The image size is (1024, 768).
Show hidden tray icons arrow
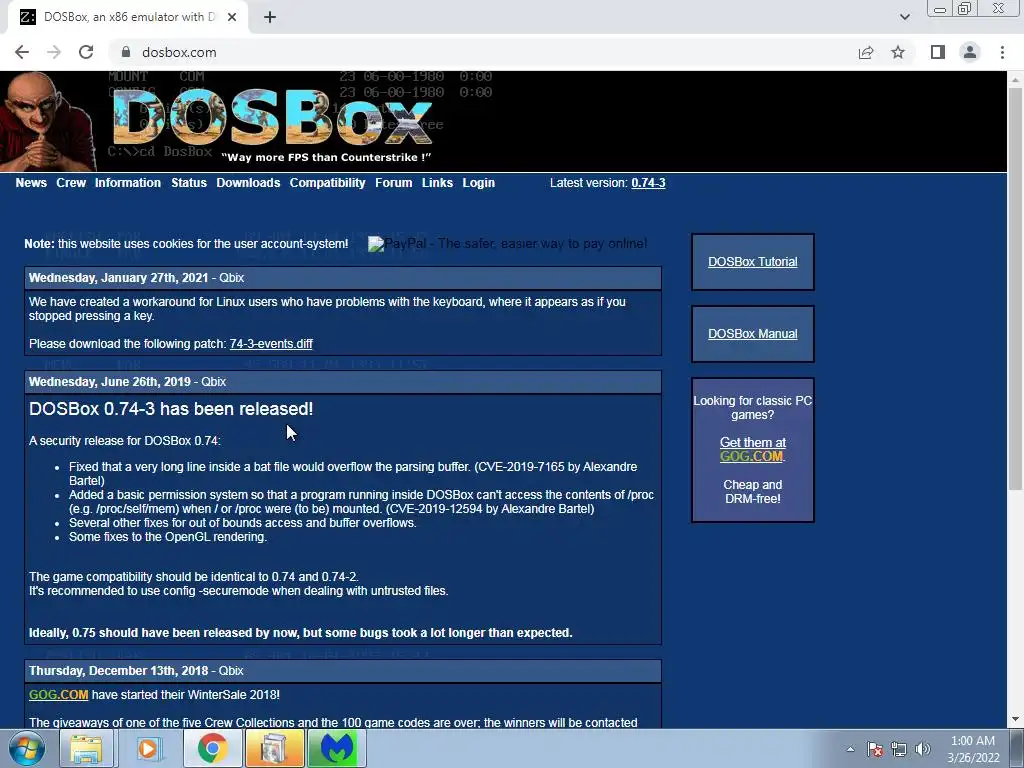[850, 749]
